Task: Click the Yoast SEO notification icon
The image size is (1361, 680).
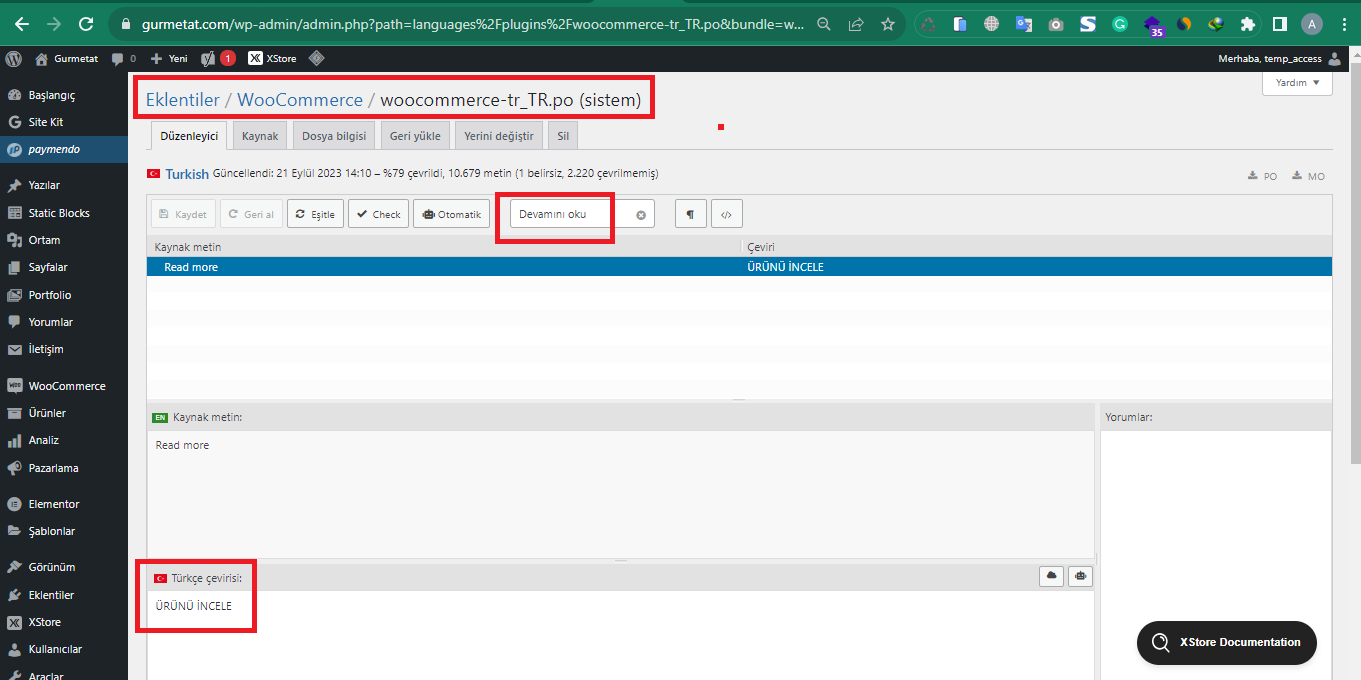Action: pos(218,59)
